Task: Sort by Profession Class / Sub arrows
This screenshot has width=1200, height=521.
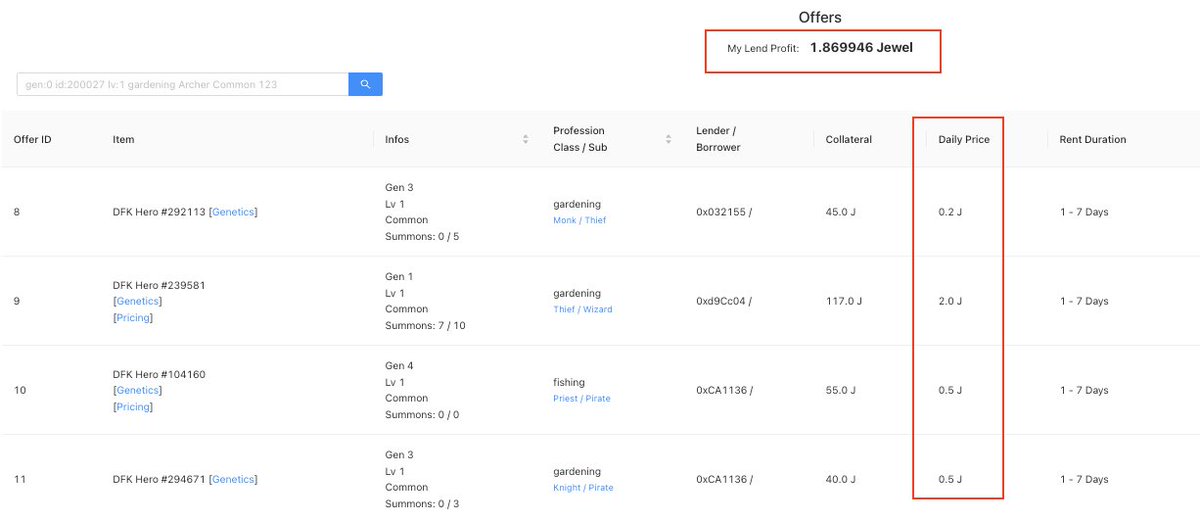Action: click(670, 139)
